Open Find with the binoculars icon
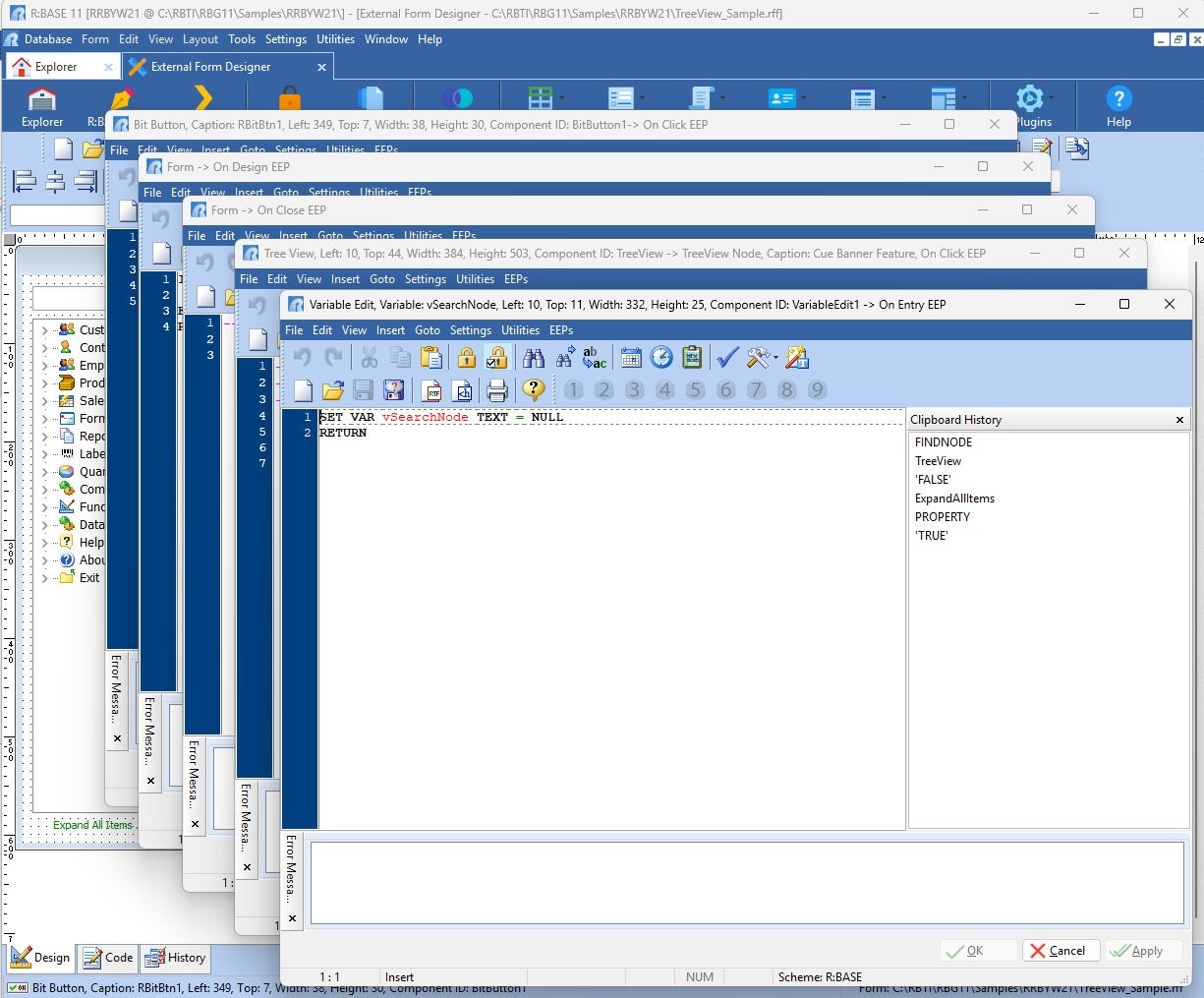 click(x=534, y=358)
